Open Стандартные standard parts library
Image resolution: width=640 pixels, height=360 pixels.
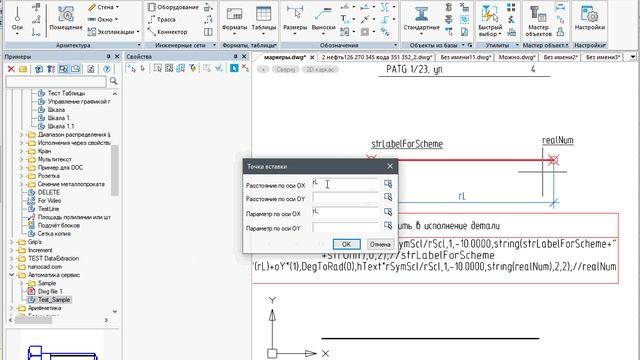[422, 19]
